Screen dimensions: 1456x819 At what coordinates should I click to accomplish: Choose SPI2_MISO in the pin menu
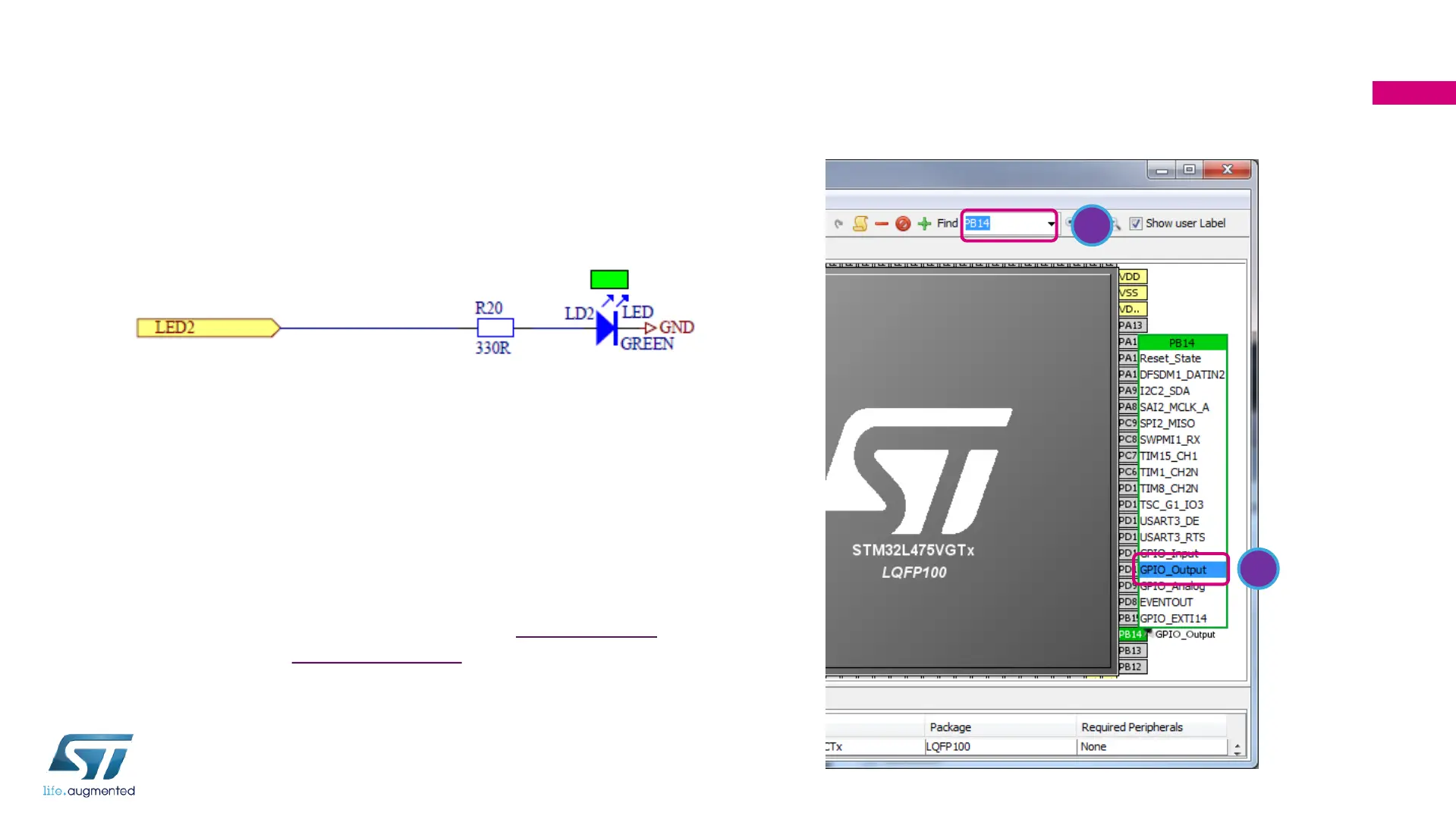point(1182,424)
